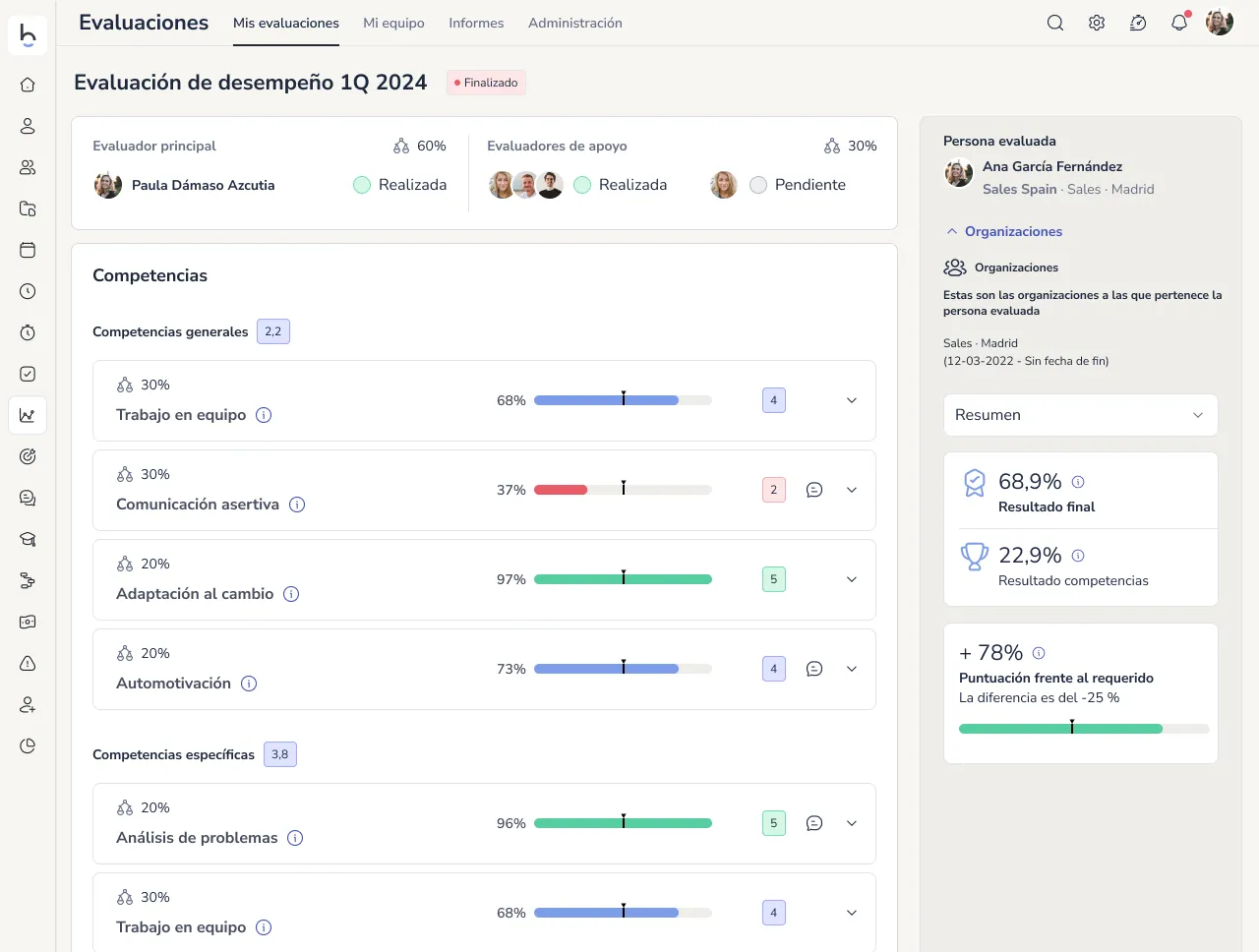Open settings gear in top bar
Viewport: 1259px width, 952px height.
pos(1097,23)
